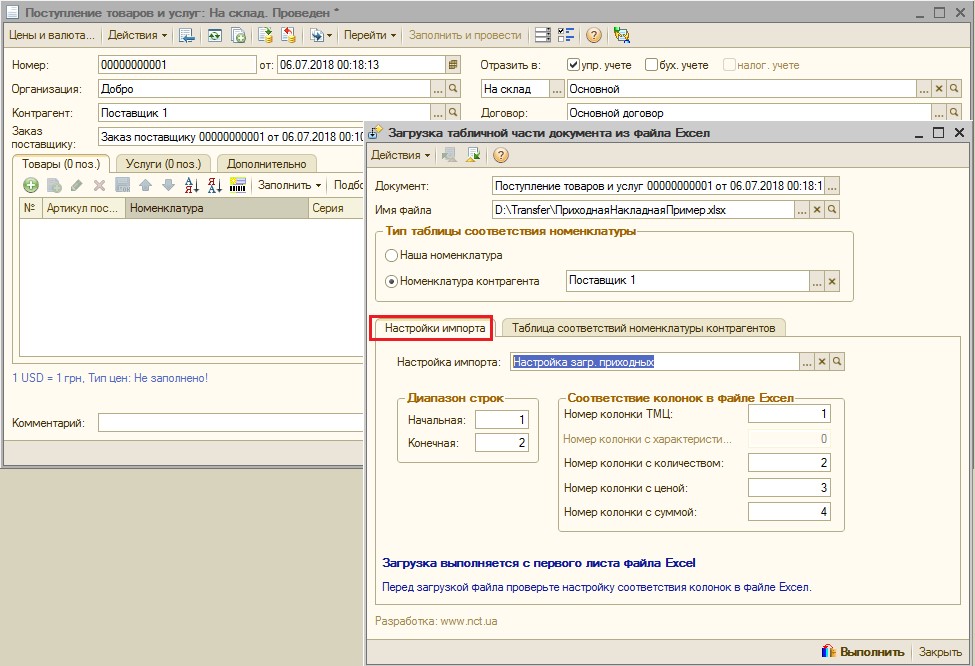Switch to the Услуги (0 поз.) tab
975x666 pixels.
[164, 164]
